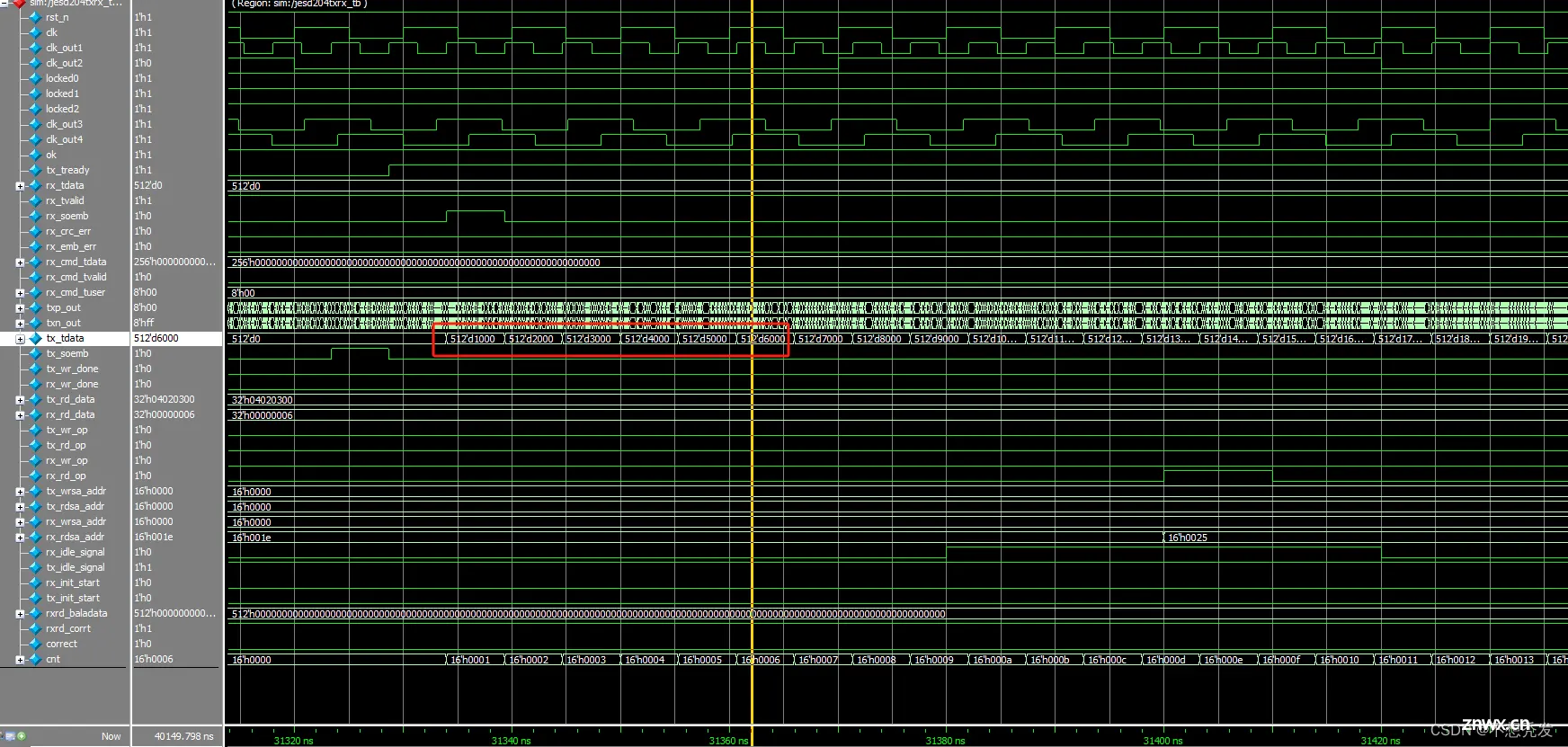Click the clk signal diamond icon
Viewport: 1568px width, 747px height.
point(35,32)
